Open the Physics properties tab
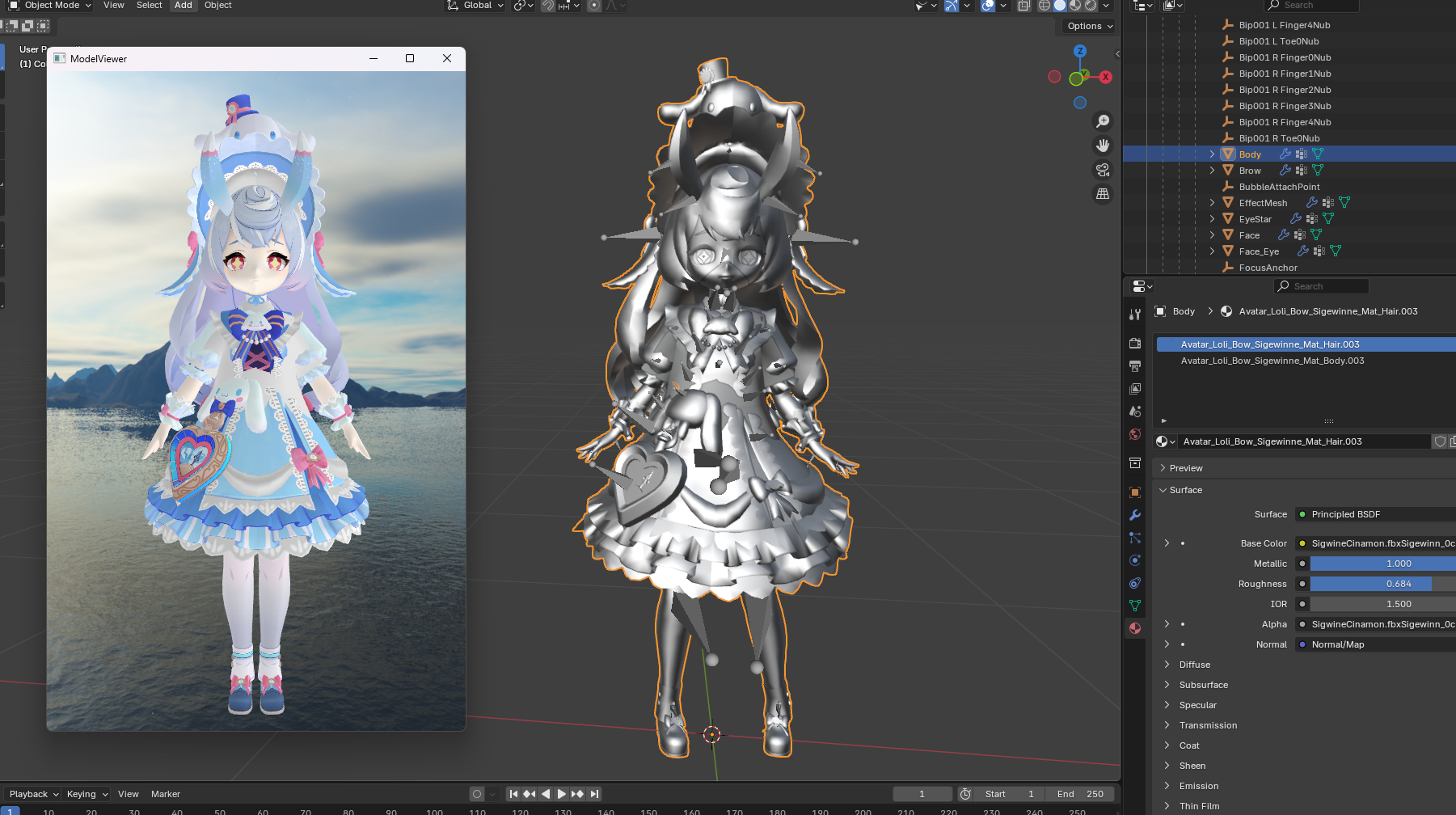The image size is (1456, 815). point(1135,560)
